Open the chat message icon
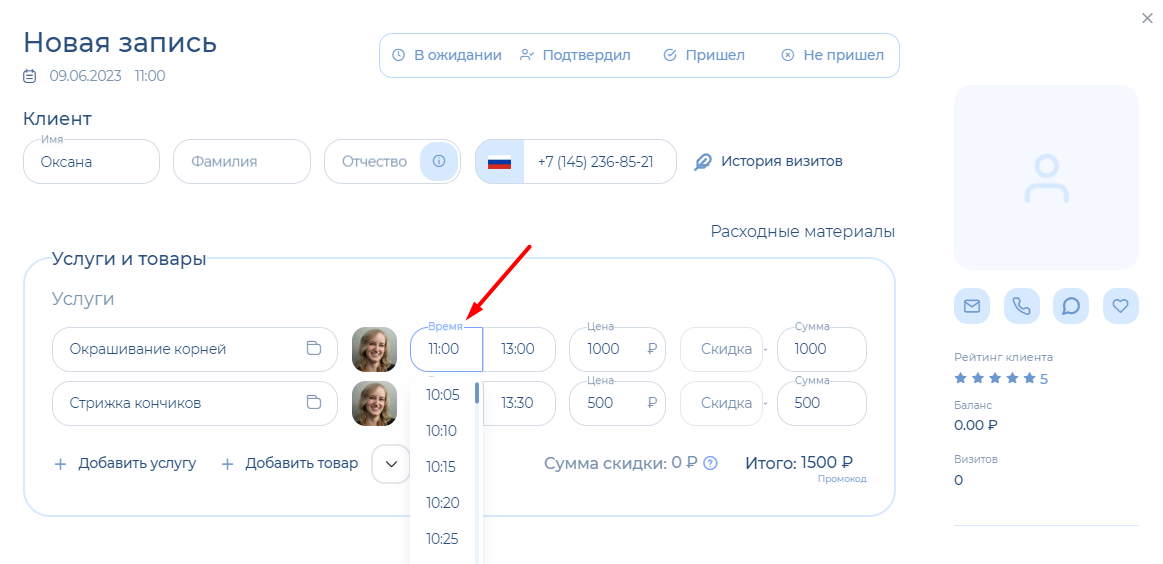The height and width of the screenshot is (564, 1163). tap(1071, 306)
